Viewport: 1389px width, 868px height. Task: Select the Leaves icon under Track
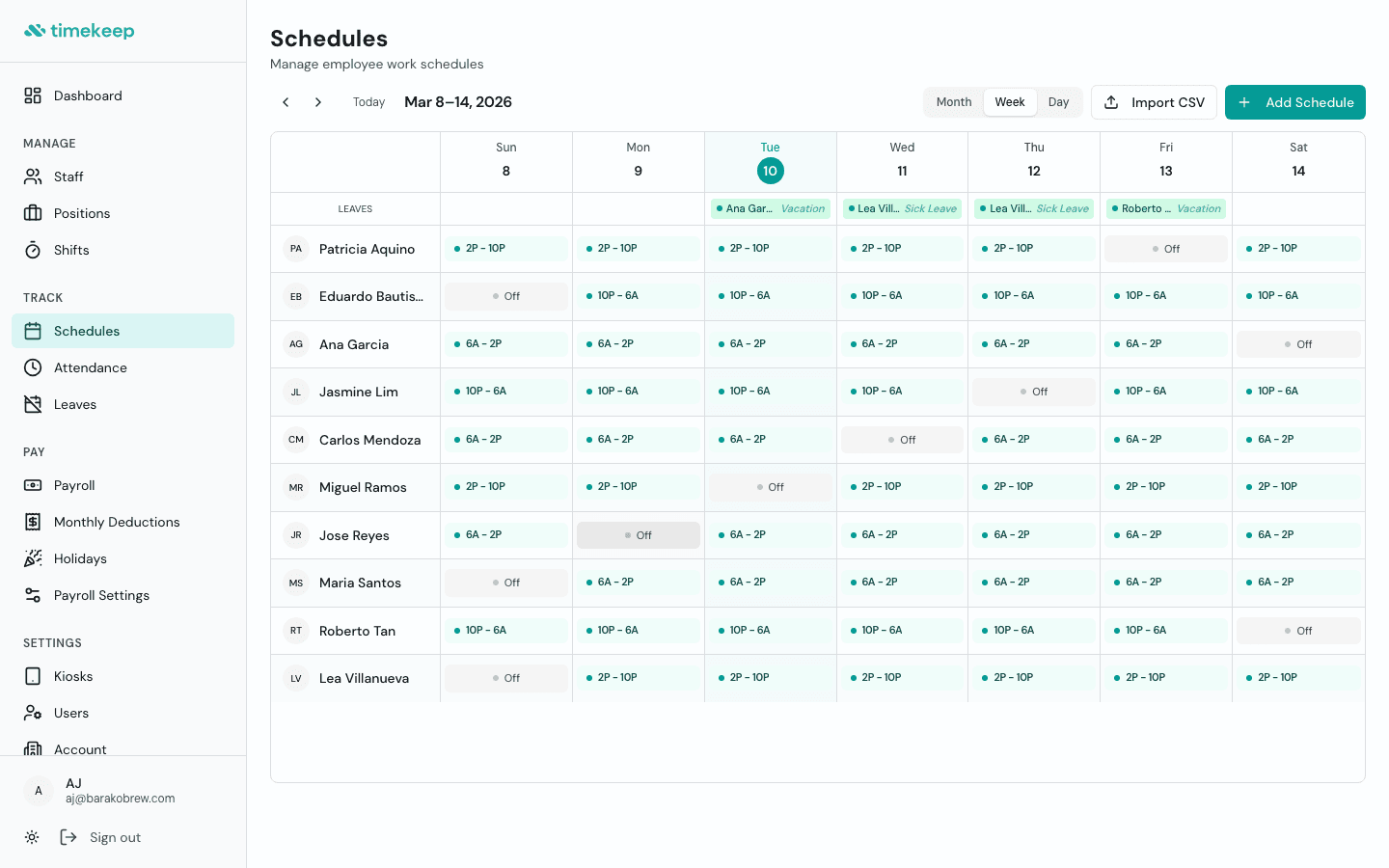pos(33,404)
